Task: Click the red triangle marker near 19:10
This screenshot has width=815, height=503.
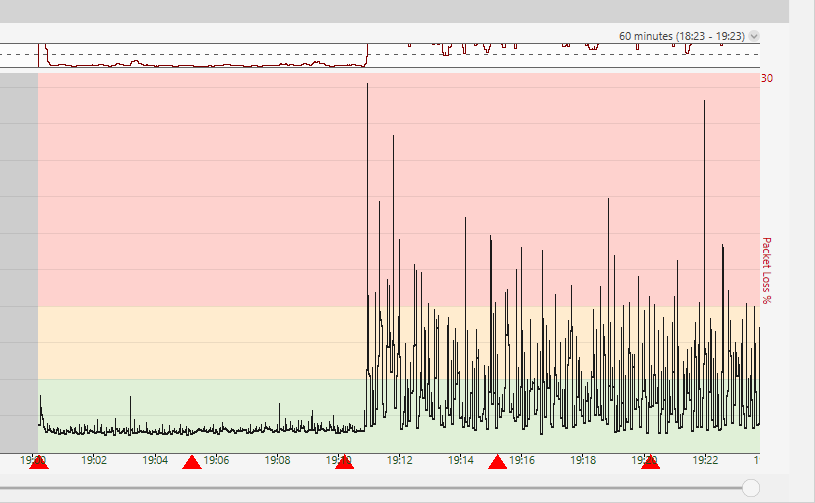Action: pos(345,462)
